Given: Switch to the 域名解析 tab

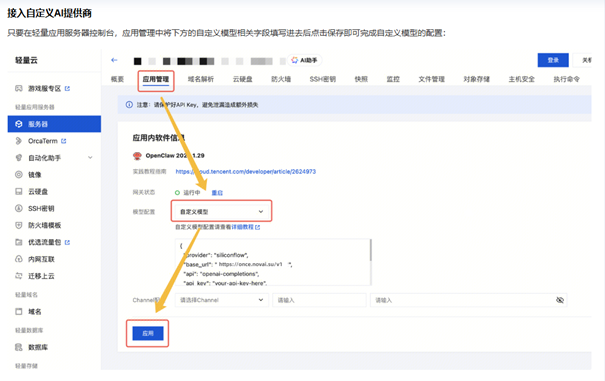Looking at the screenshot, I should click(201, 79).
